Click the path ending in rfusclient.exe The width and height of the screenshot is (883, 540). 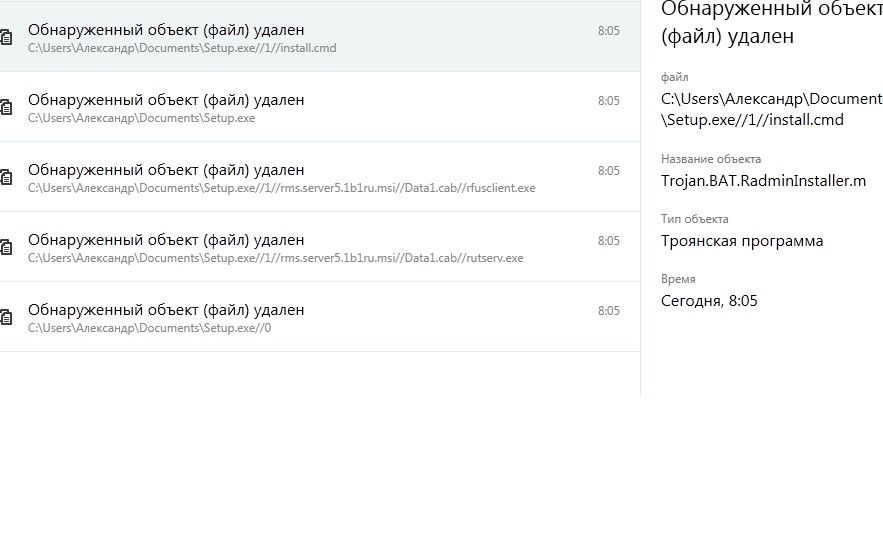coord(282,188)
